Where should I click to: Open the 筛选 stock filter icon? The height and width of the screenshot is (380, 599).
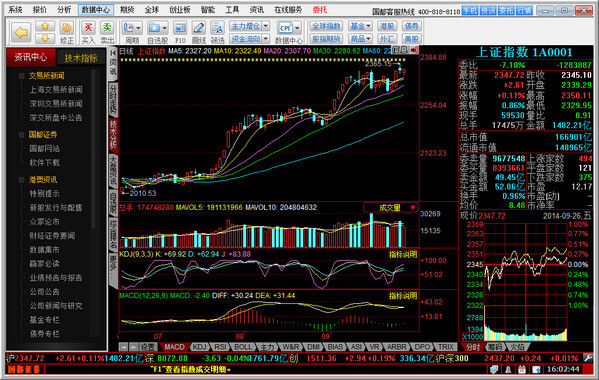click(x=217, y=28)
